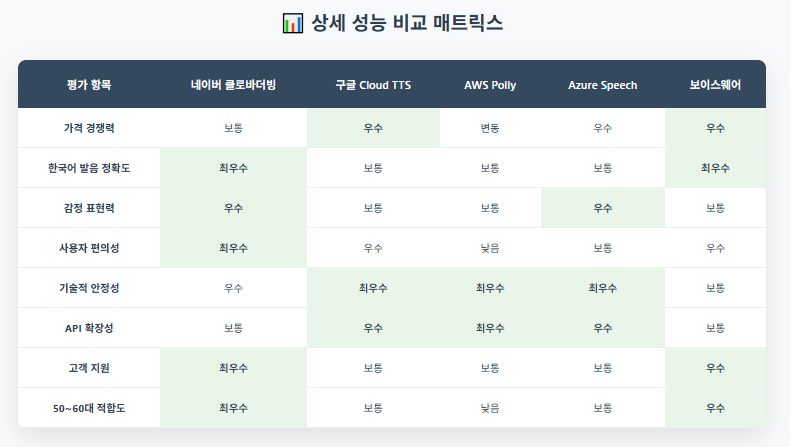
Task: Click the AWS Polly column header
Action: point(490,85)
